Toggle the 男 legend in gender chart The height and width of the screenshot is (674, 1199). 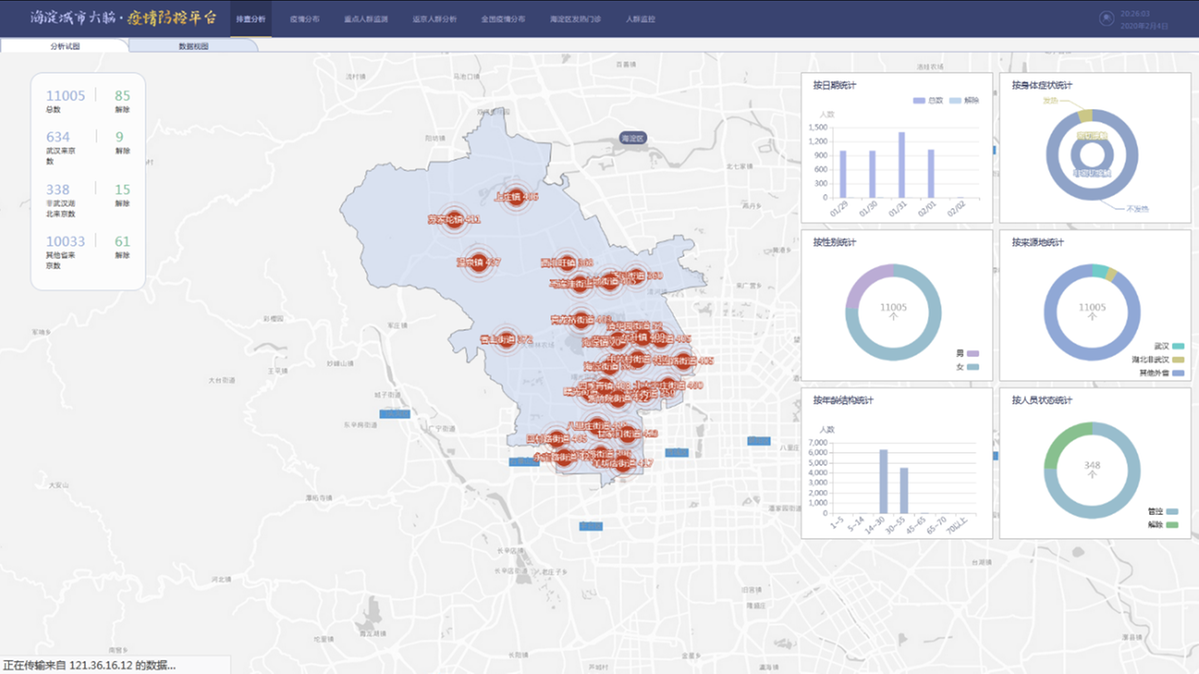[x=973, y=353]
